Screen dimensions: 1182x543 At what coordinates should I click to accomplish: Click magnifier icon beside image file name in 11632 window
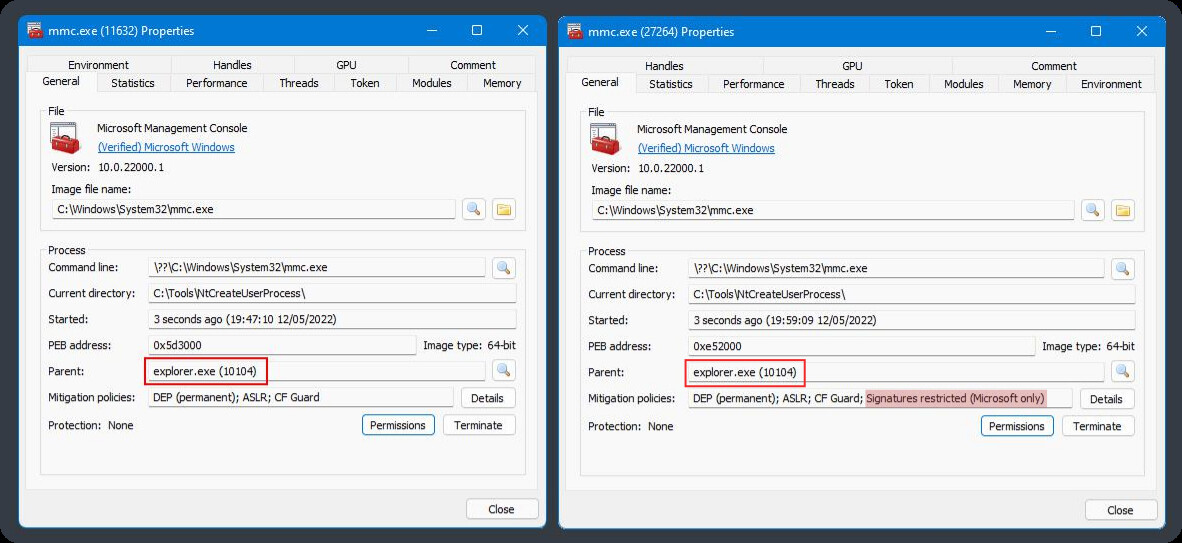pos(473,209)
